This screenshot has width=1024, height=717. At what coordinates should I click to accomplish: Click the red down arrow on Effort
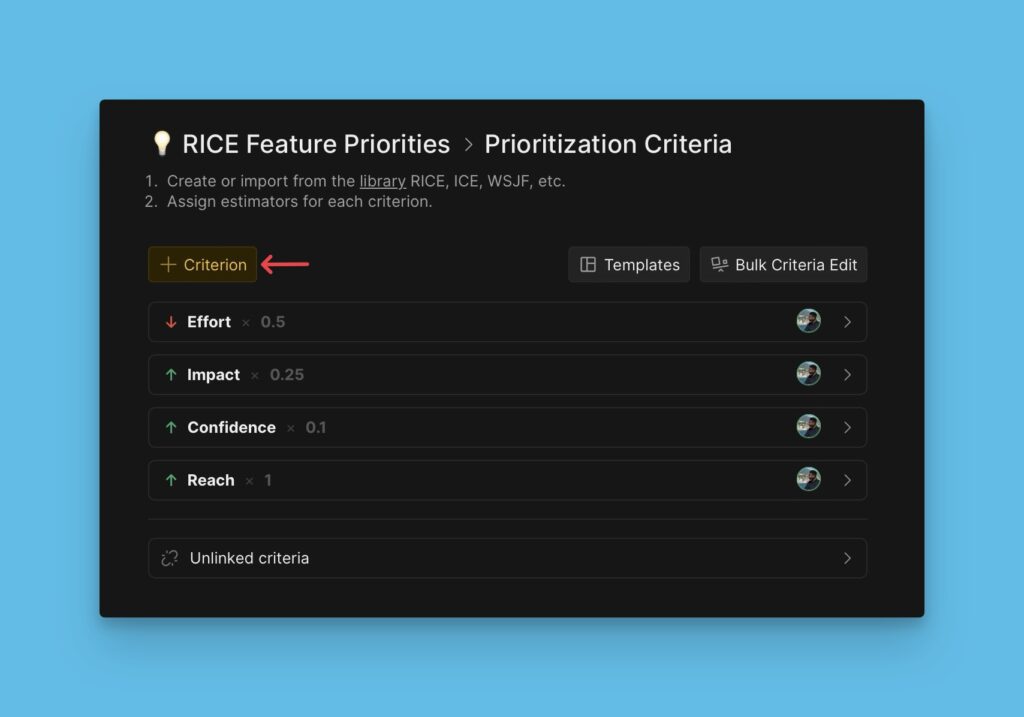pyautogui.click(x=170, y=322)
